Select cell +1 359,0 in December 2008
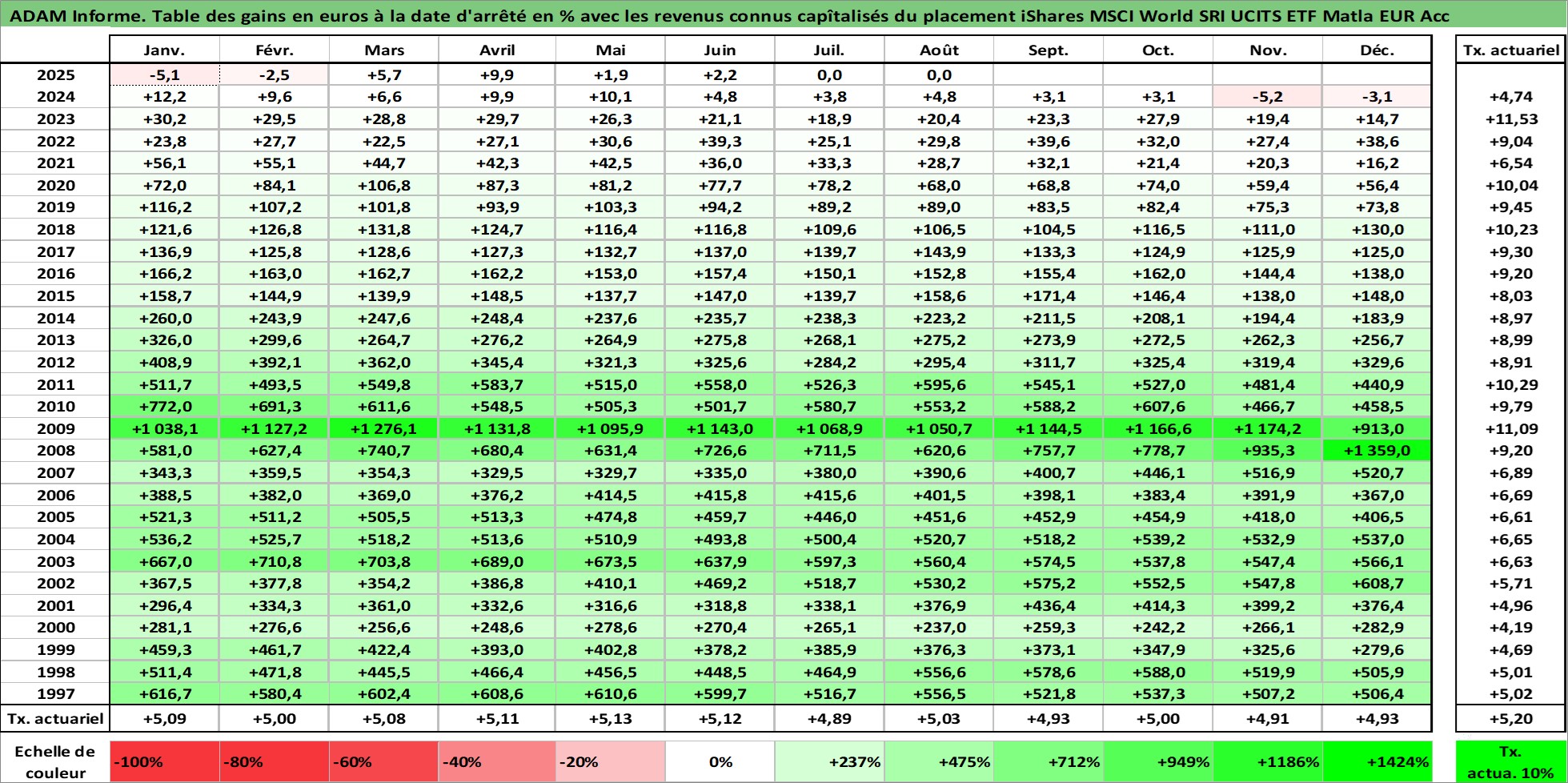The width and height of the screenshot is (1568, 783). [x=1377, y=451]
